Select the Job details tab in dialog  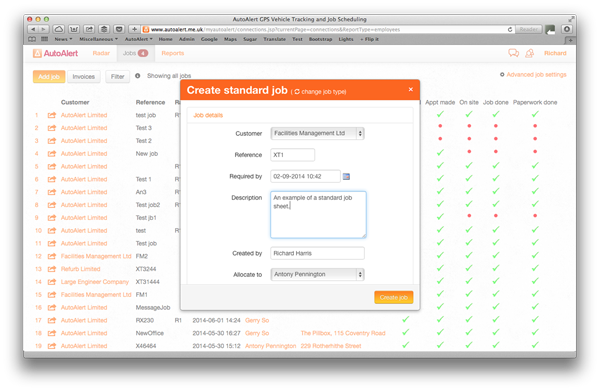208,115
